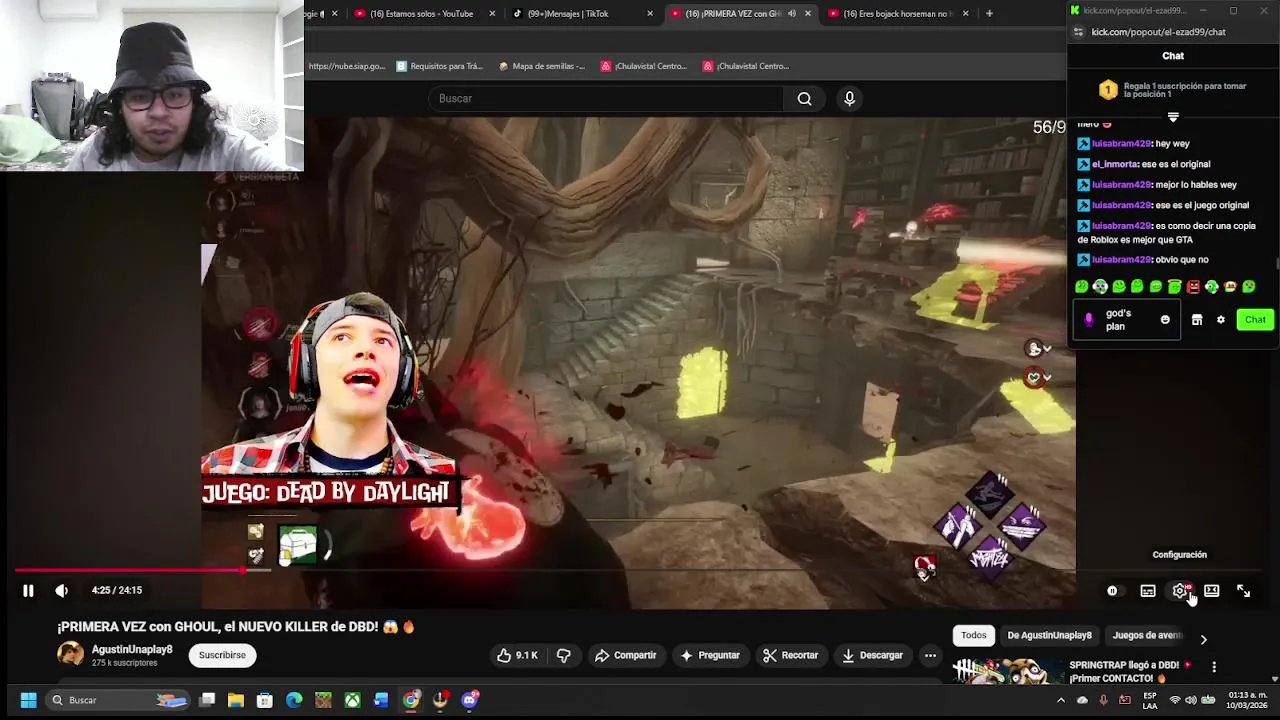Screen dimensions: 1280x720
Task: Open nube.siap.go bookmark
Action: point(346,66)
